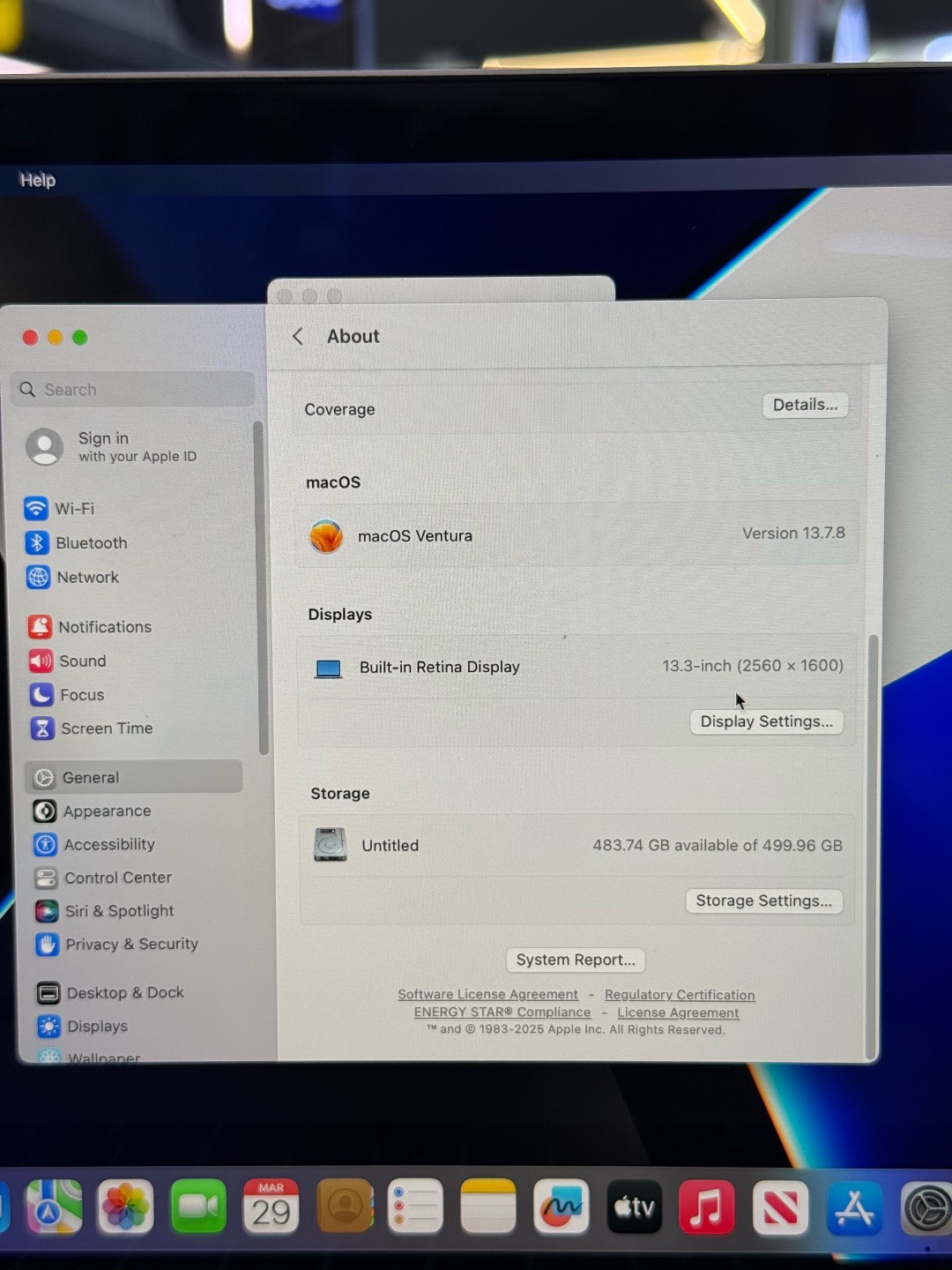Open Appearance settings
This screenshot has width=952, height=1270.
(92, 811)
